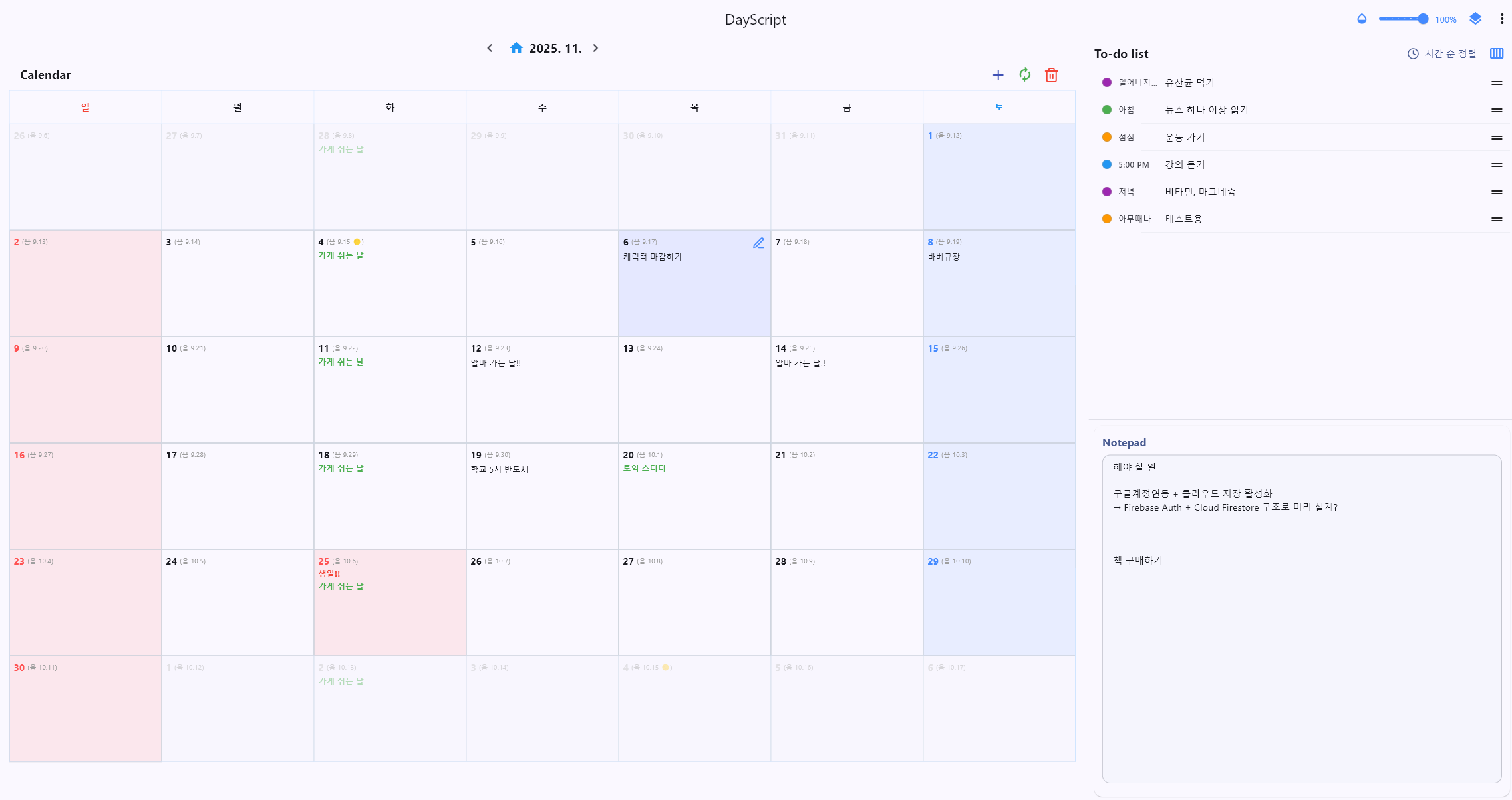The height and width of the screenshot is (800, 1512).
Task: Click drag handle of 테스트용 task
Action: [x=1497, y=219]
